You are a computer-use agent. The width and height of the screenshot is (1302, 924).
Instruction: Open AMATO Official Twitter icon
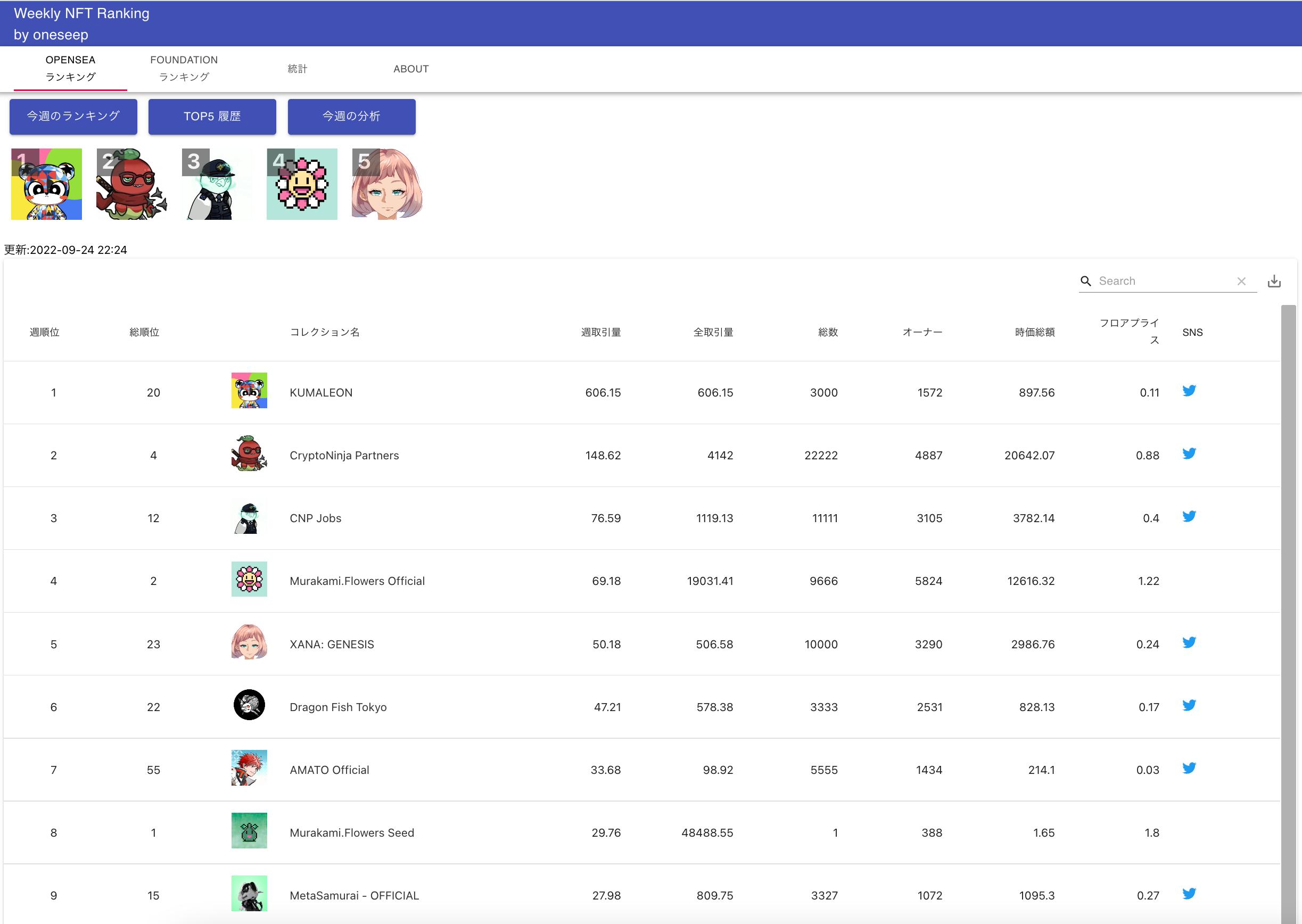pos(1189,768)
